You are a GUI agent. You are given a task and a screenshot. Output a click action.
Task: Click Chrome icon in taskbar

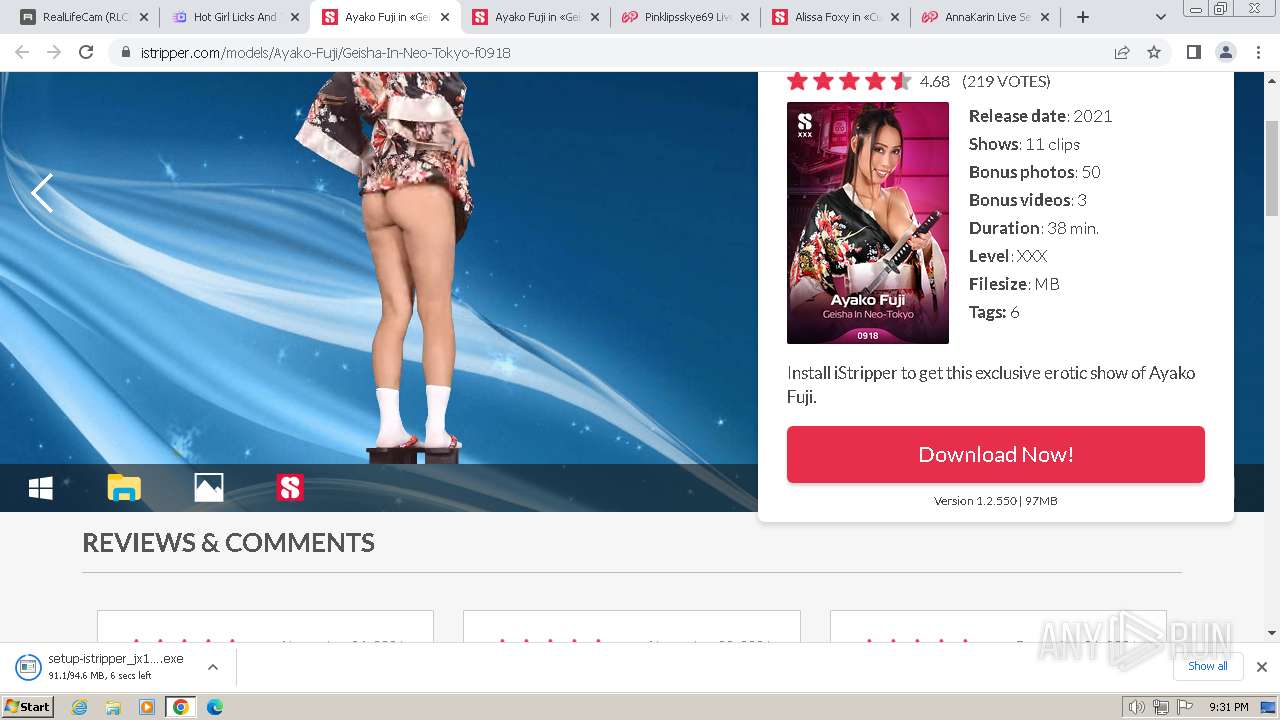pyautogui.click(x=180, y=707)
